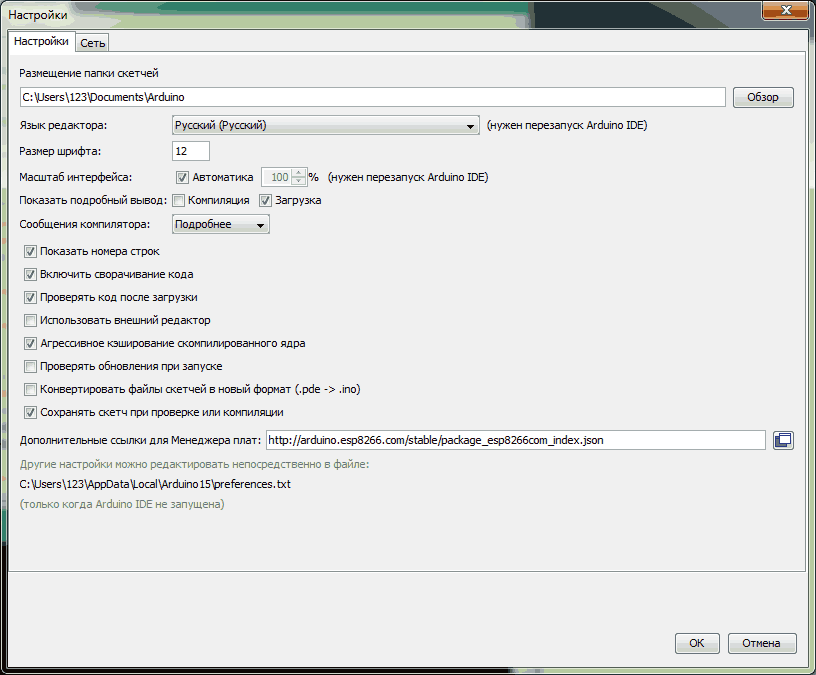Screen dimensions: 816x675
Task: Click the restart note beside the language dropdown
Action: tap(567, 125)
